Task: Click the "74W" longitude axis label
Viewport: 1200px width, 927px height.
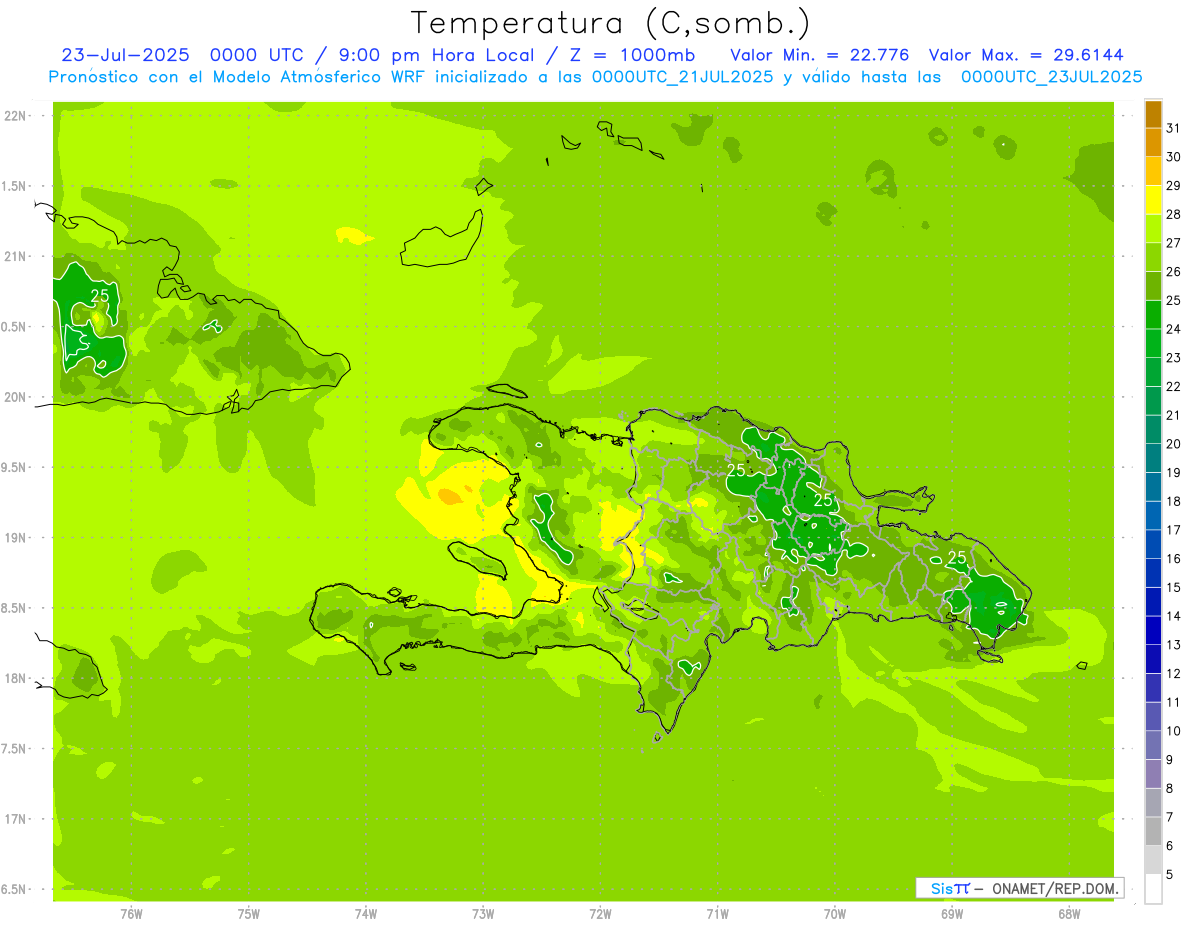Action: tap(366, 913)
